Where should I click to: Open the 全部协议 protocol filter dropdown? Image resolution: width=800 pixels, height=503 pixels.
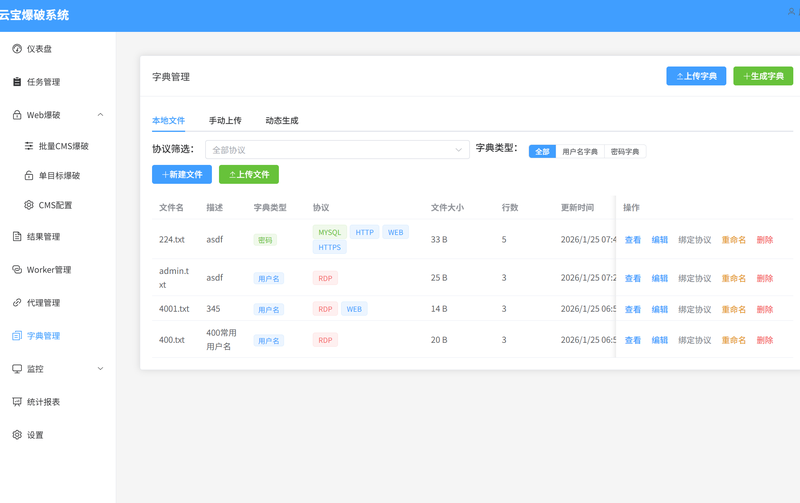pos(337,150)
